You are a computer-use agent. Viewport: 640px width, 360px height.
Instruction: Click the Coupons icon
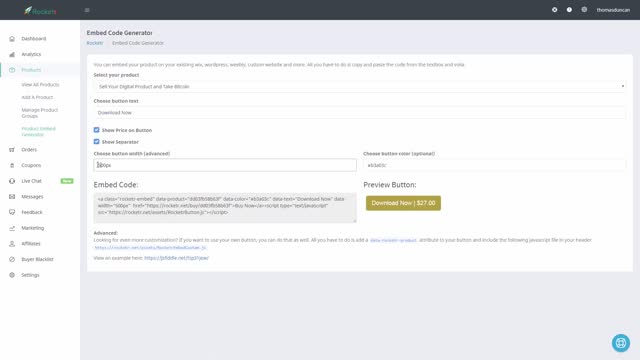pyautogui.click(x=12, y=165)
